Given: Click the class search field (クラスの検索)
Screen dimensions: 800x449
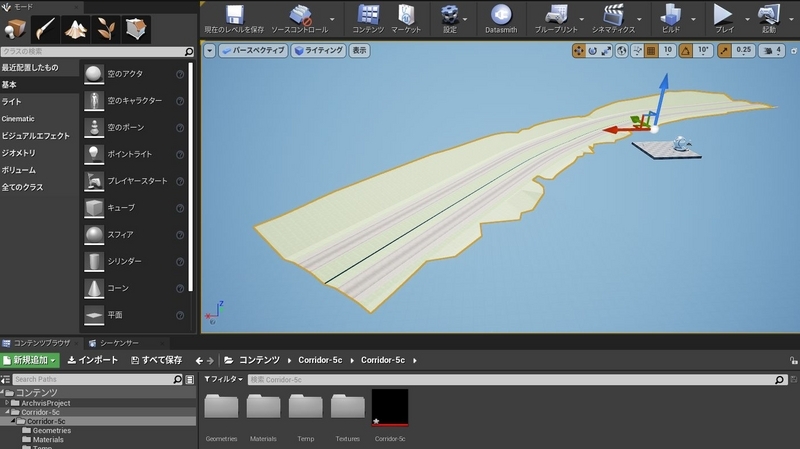Looking at the screenshot, I should [97, 52].
